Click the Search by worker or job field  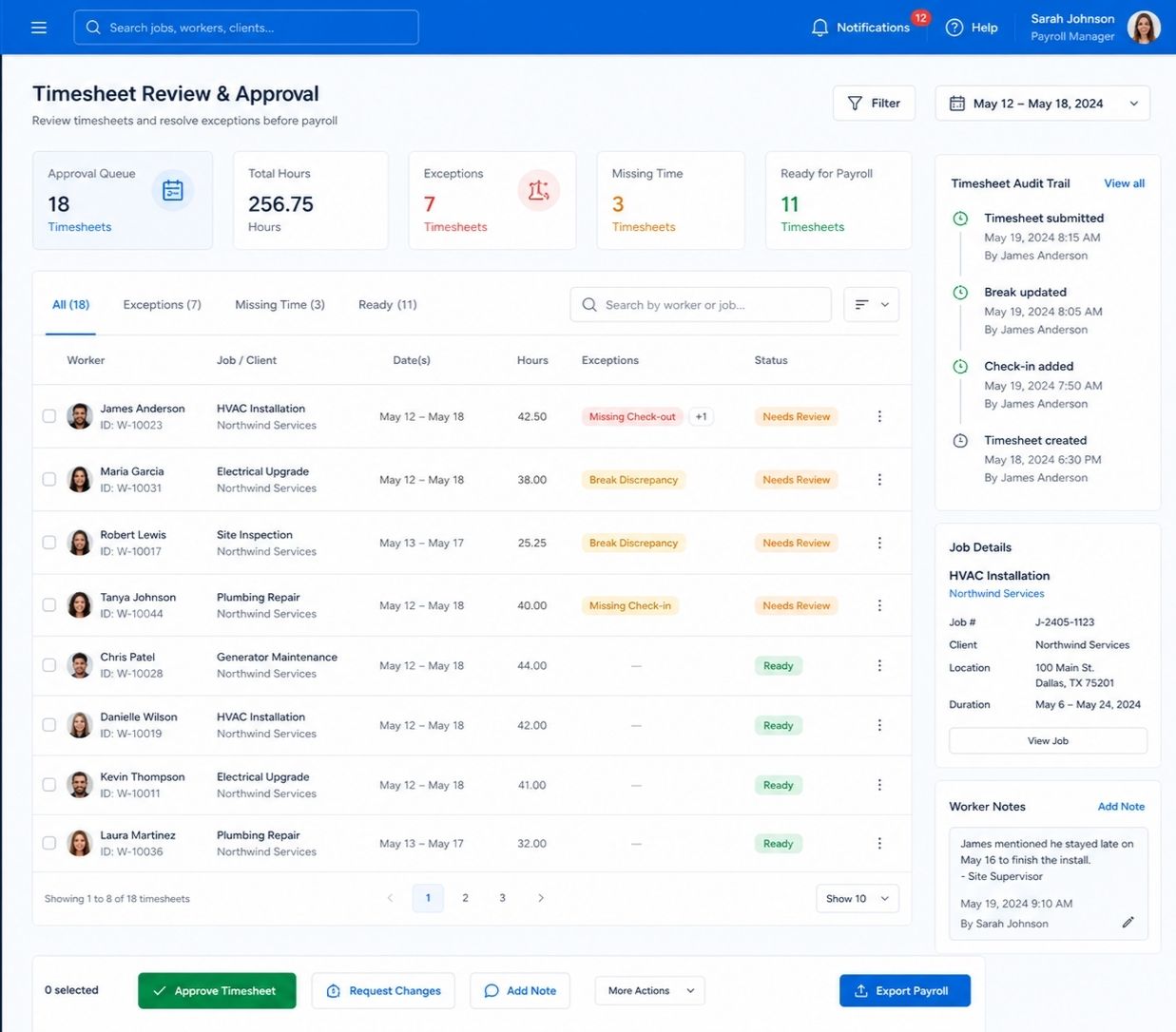(701, 305)
